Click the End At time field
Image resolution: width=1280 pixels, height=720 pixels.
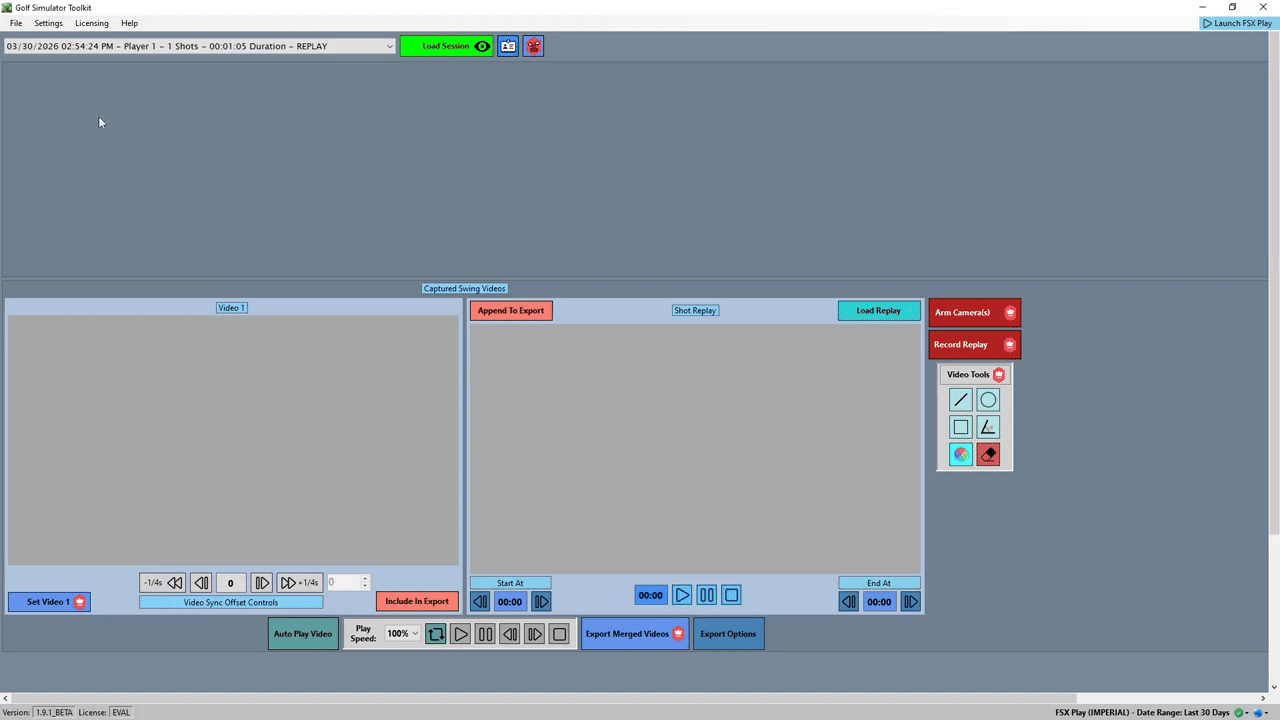click(879, 602)
